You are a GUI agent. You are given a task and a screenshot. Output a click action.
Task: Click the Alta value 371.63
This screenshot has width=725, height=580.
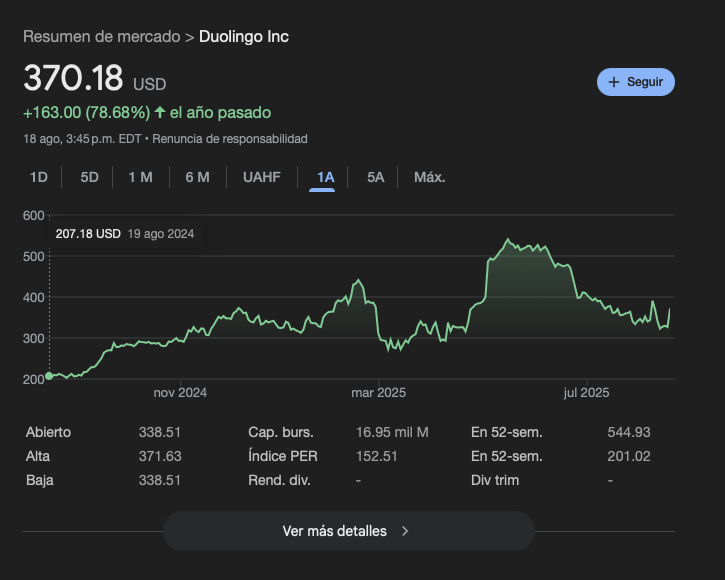point(160,456)
